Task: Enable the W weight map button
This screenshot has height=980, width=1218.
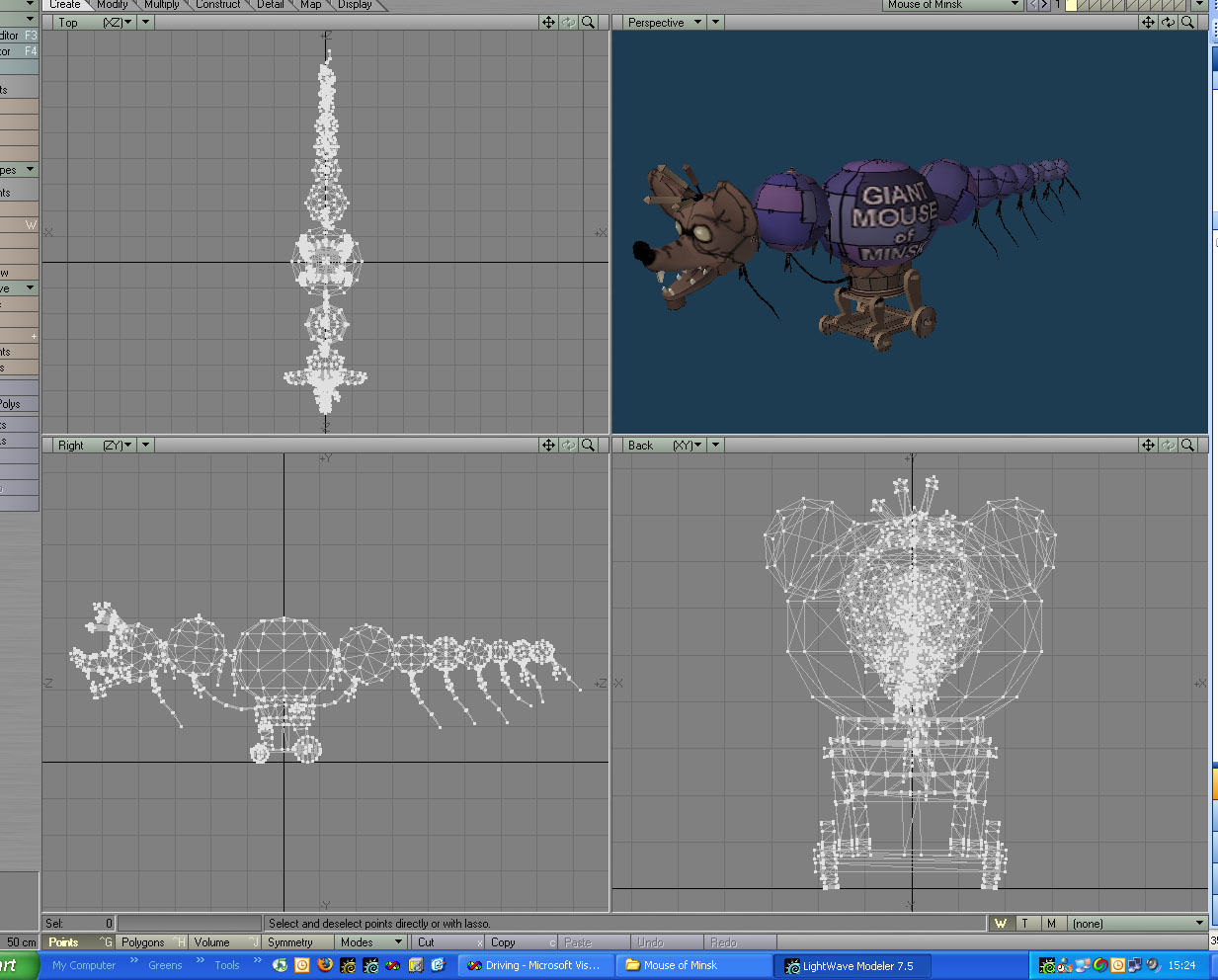Action: (1001, 923)
